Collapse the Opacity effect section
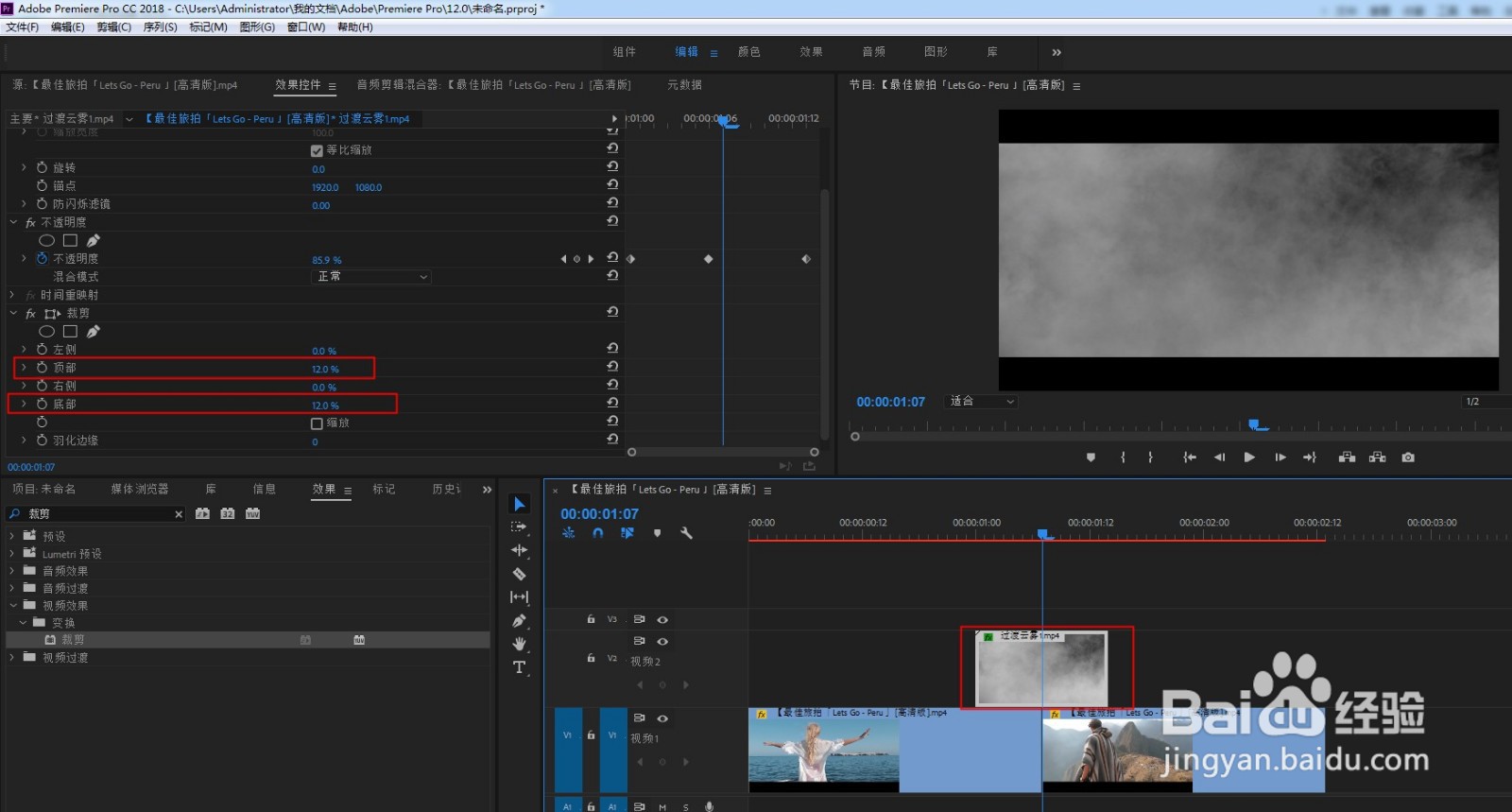 (x=13, y=222)
